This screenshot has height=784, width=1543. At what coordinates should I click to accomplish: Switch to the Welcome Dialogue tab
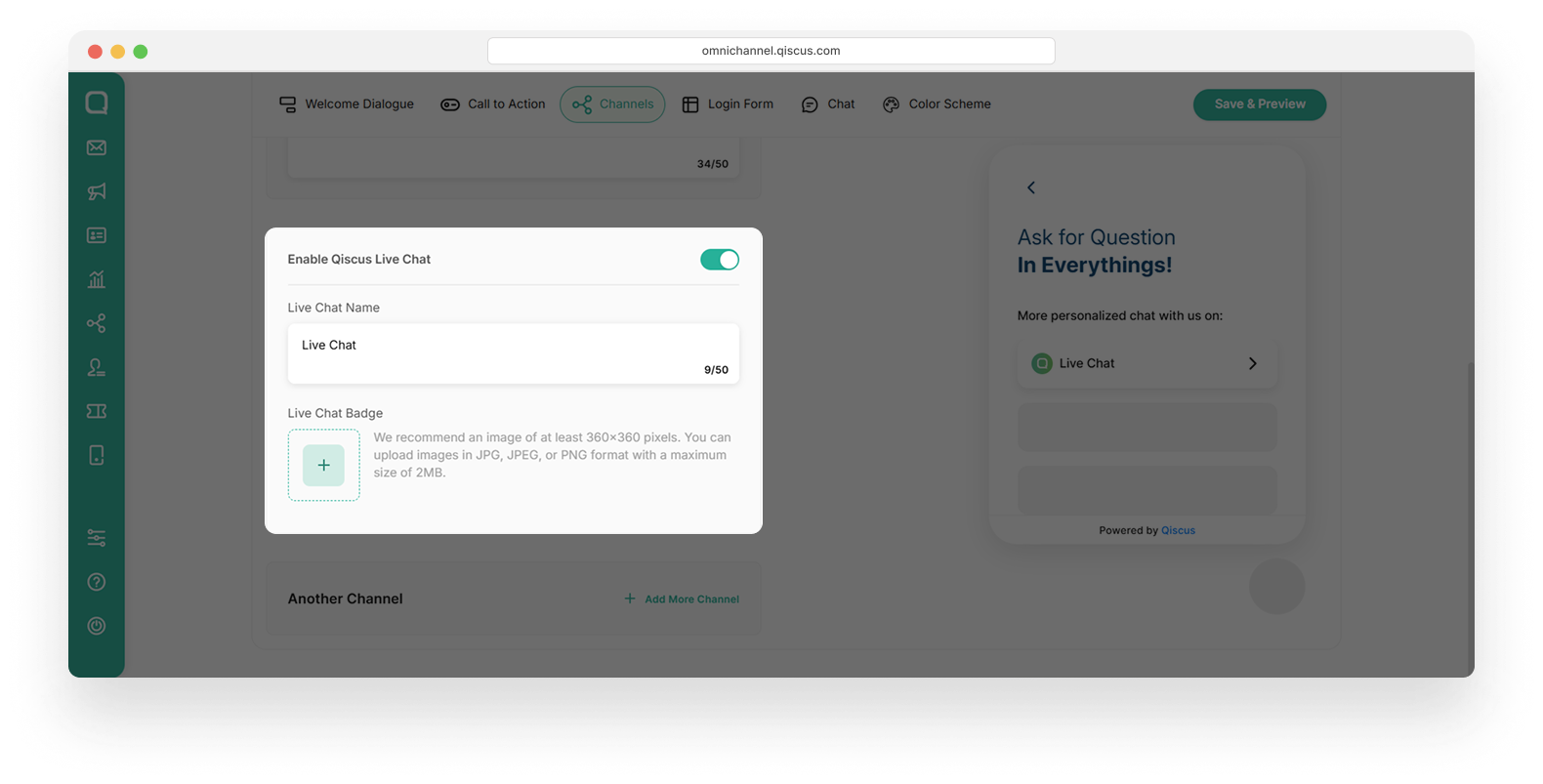(x=347, y=104)
